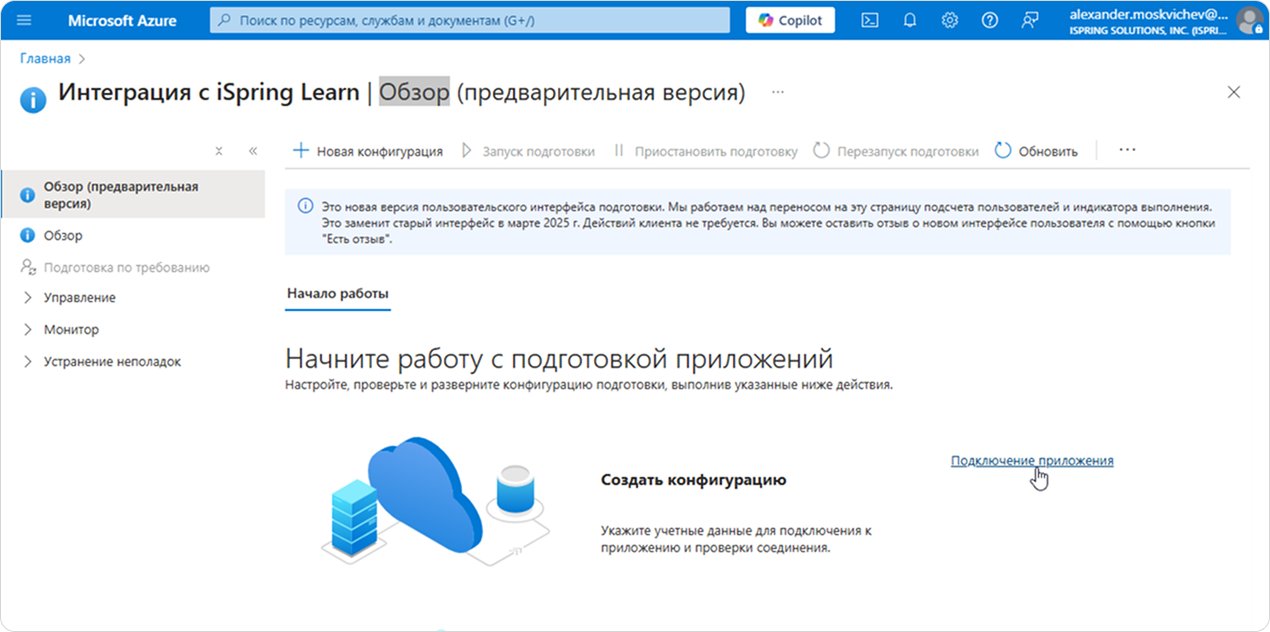Follow the Главная breadcrumb link
This screenshot has width=1270, height=632.
[45, 59]
